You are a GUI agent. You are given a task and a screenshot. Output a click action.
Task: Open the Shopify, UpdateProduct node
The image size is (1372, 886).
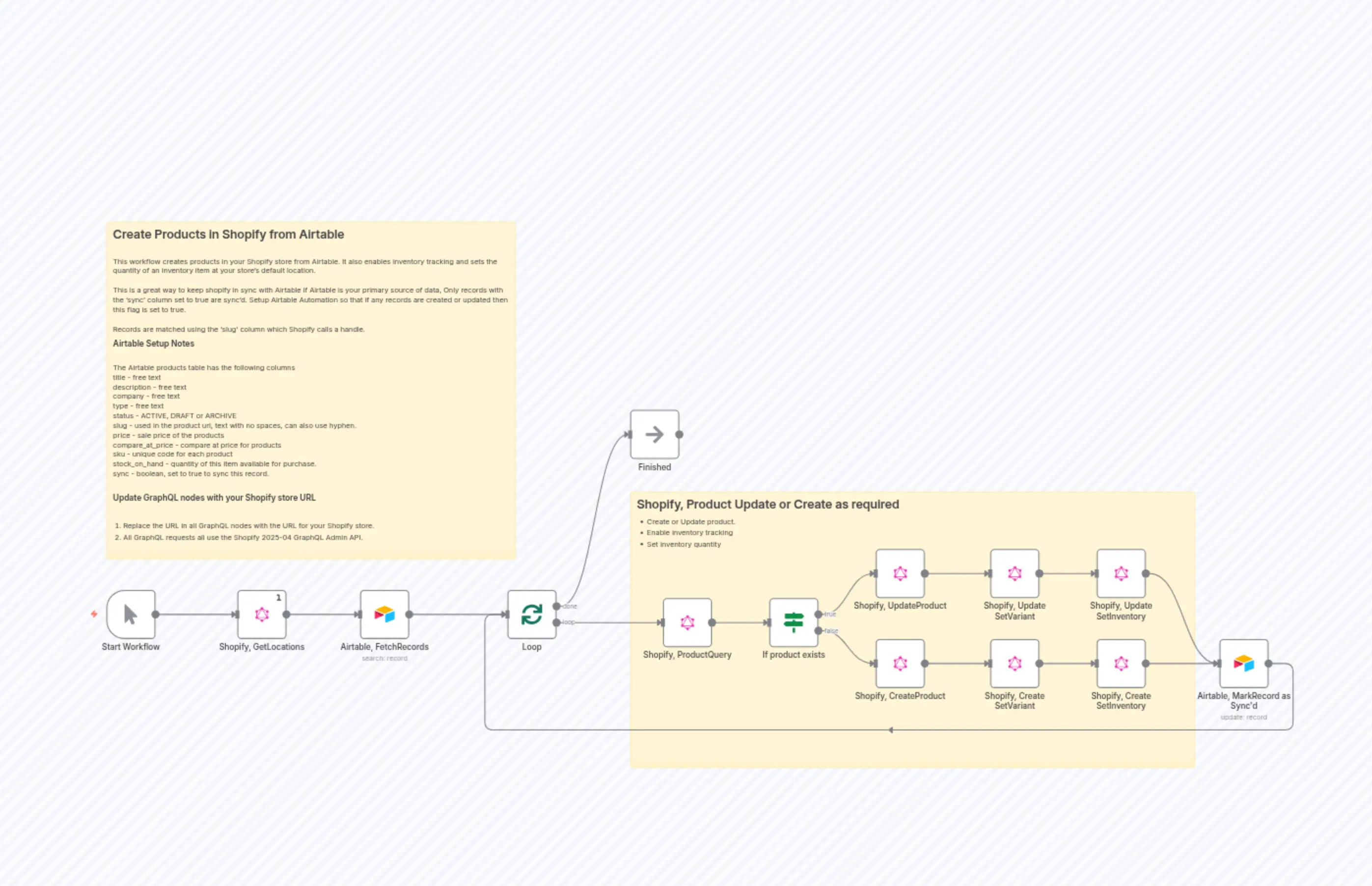point(900,574)
